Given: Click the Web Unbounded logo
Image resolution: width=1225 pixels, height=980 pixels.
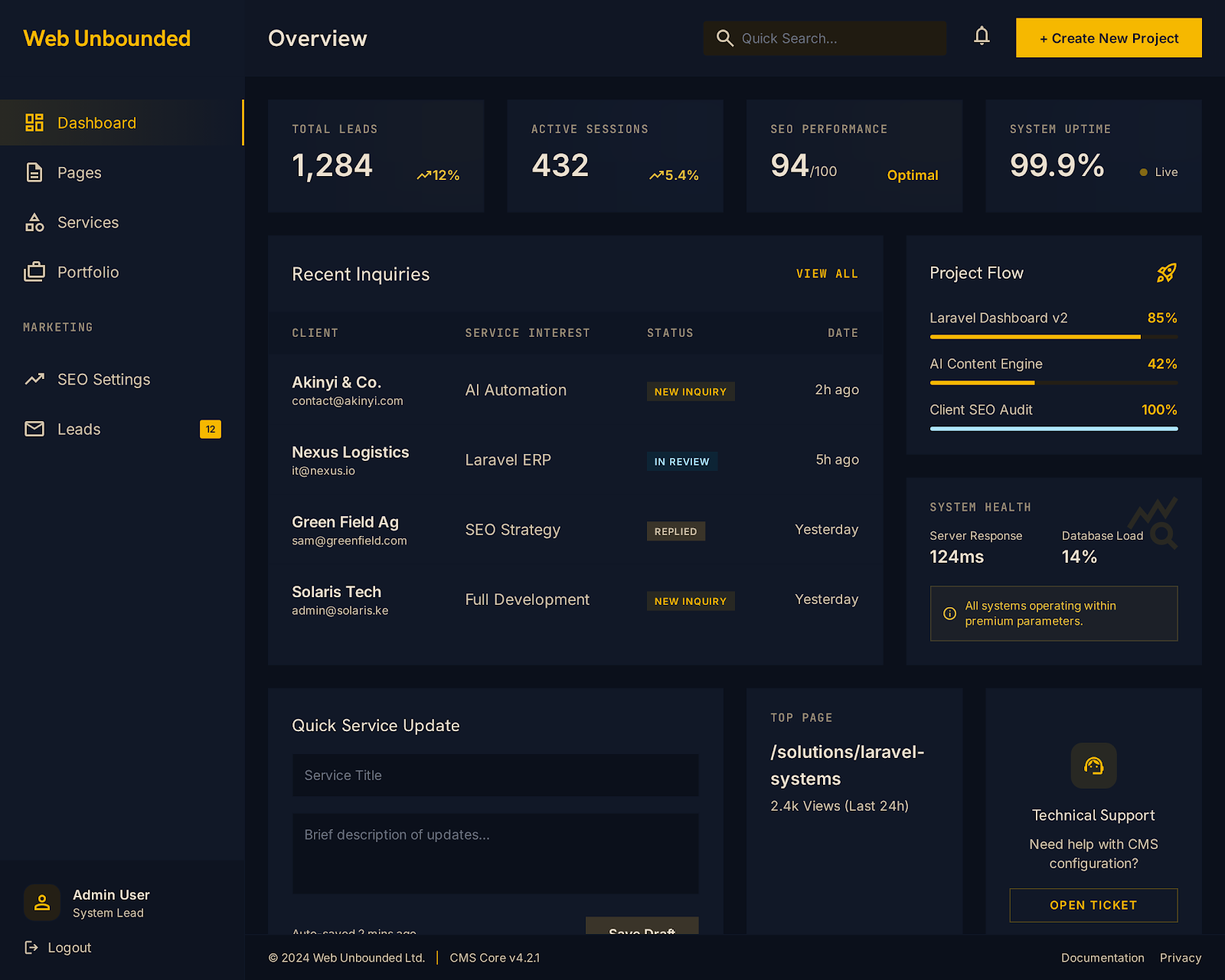Looking at the screenshot, I should (x=106, y=38).
